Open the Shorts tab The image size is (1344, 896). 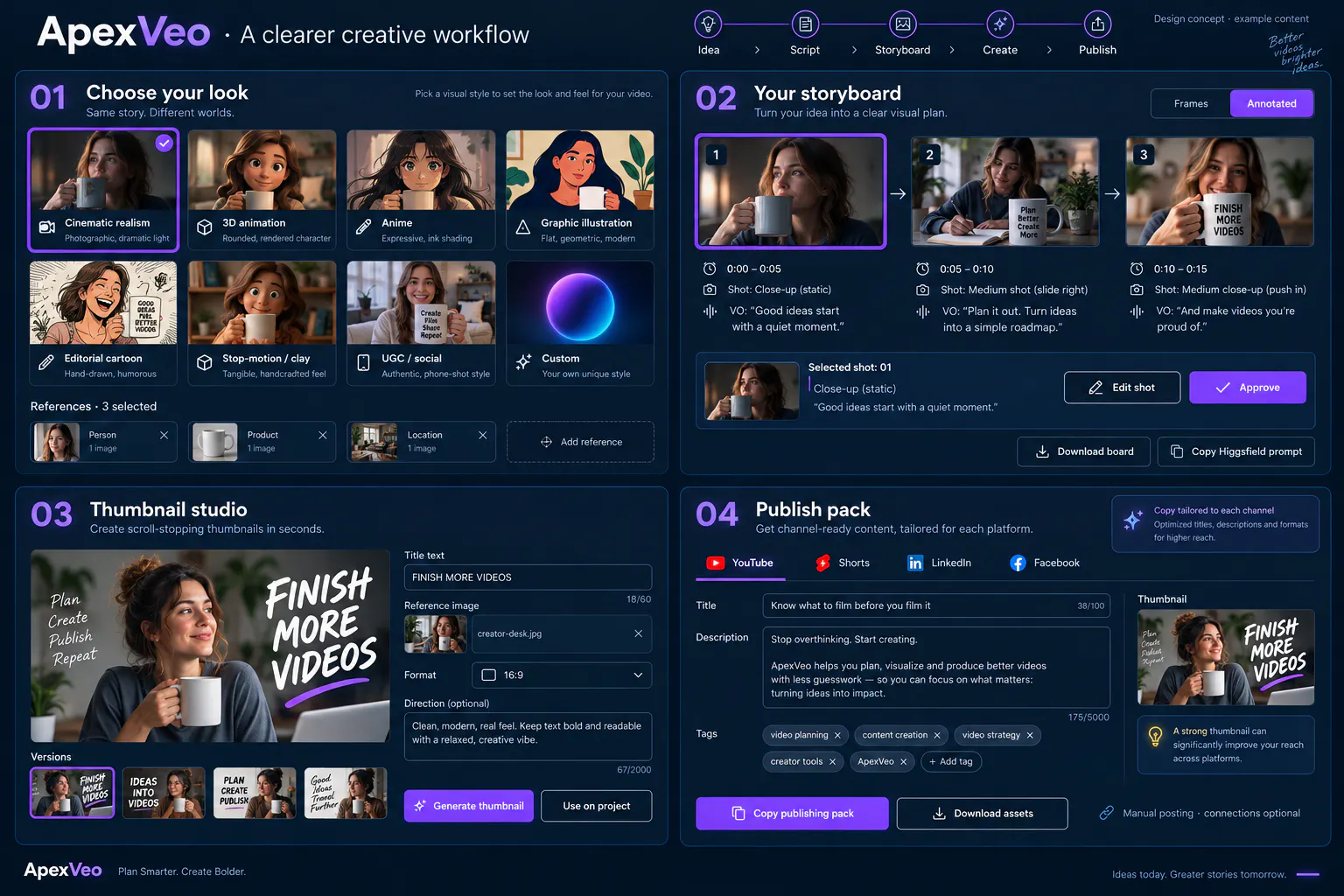(x=843, y=563)
